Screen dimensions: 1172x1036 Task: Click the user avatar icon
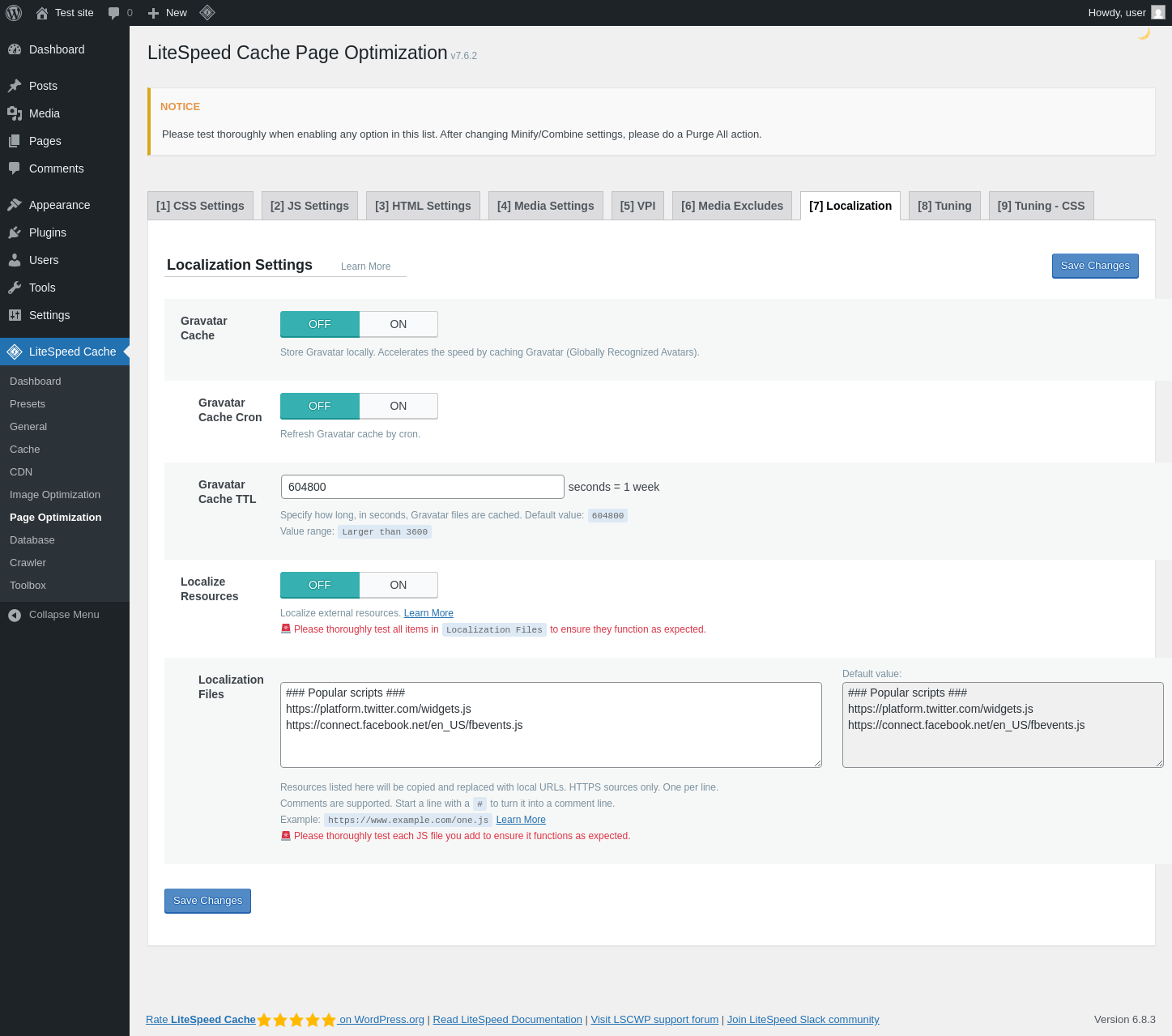1158,13
